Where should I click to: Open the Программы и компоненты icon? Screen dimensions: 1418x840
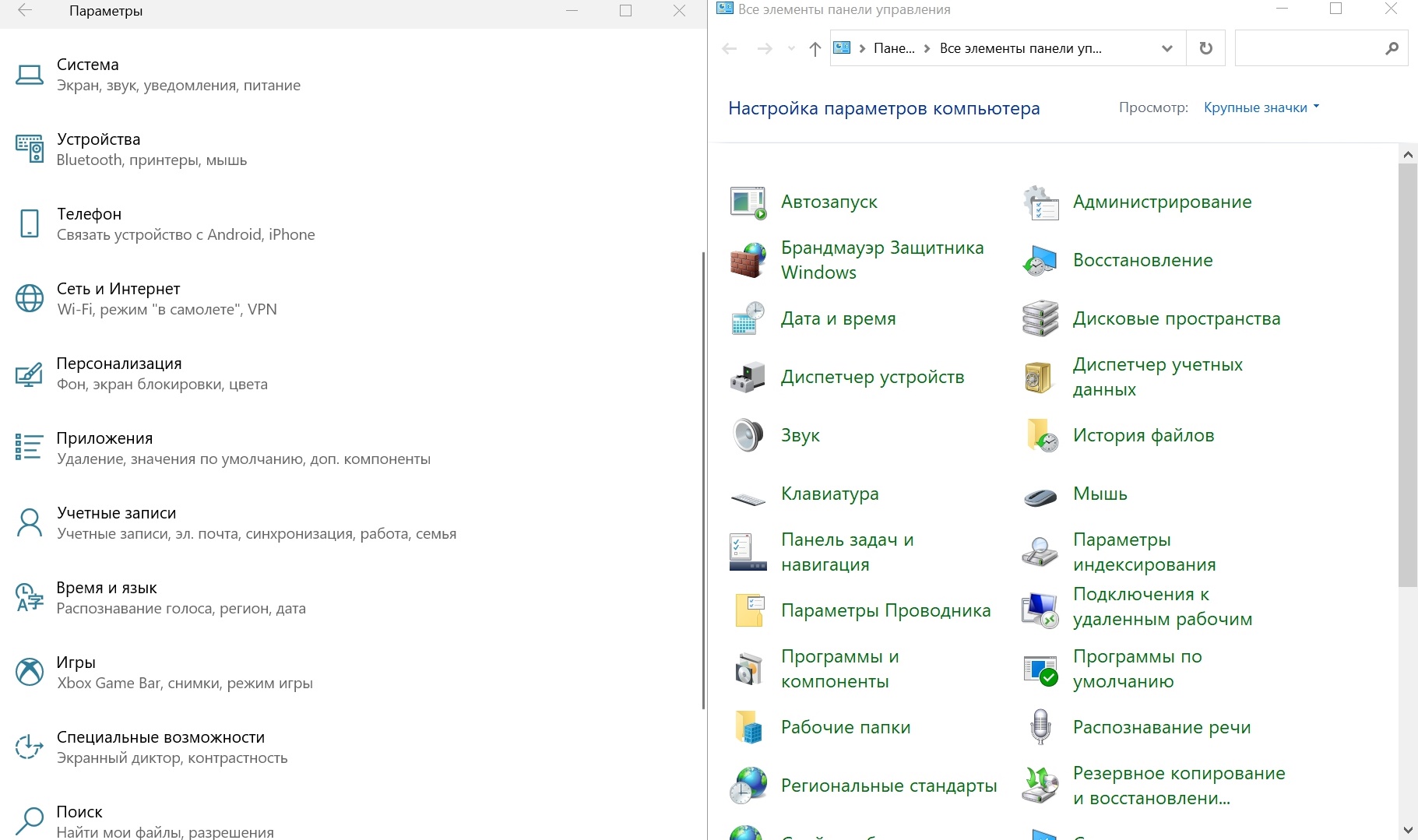pyautogui.click(x=748, y=670)
